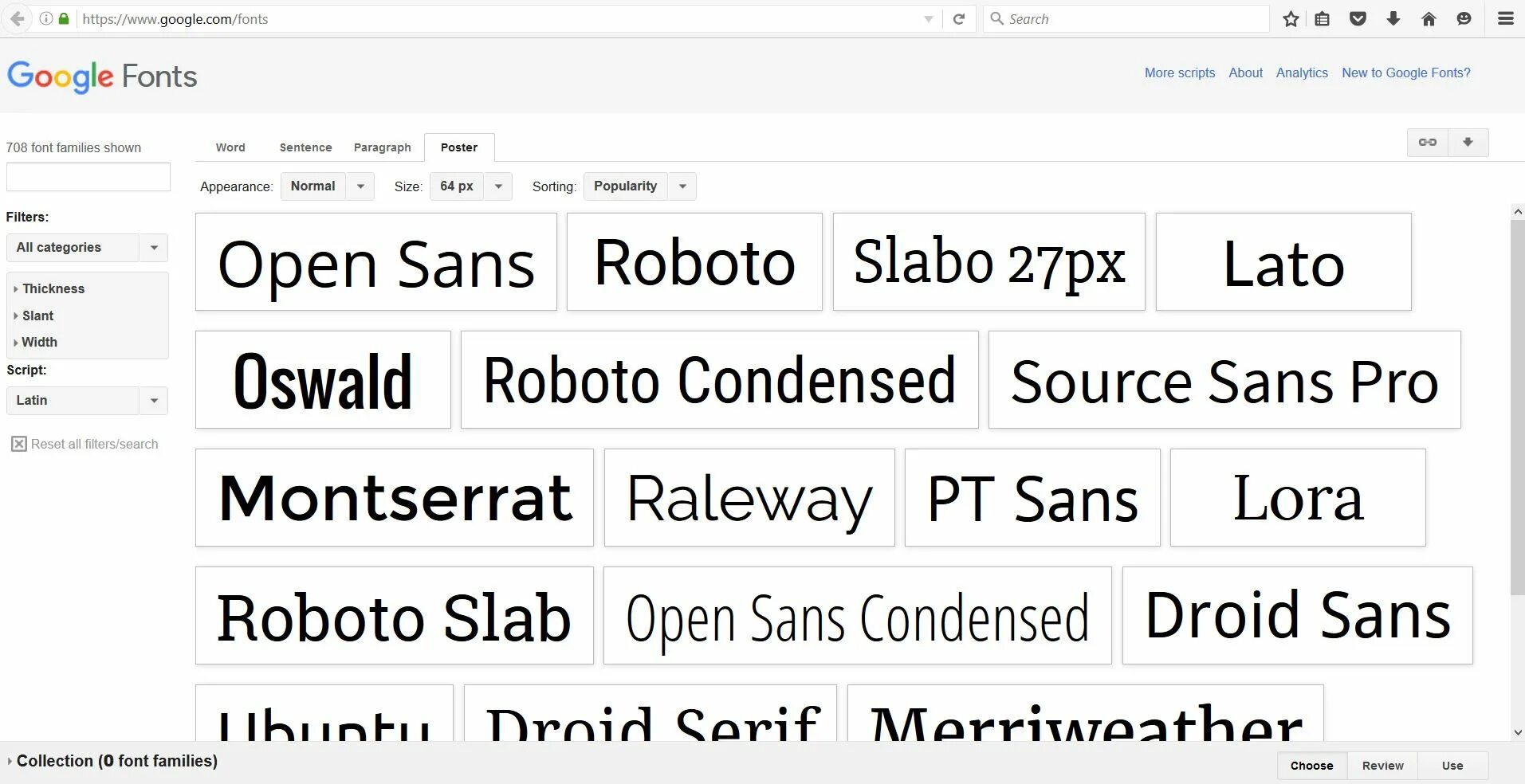Click the font search filter input box
The image size is (1525, 784).
click(x=88, y=177)
